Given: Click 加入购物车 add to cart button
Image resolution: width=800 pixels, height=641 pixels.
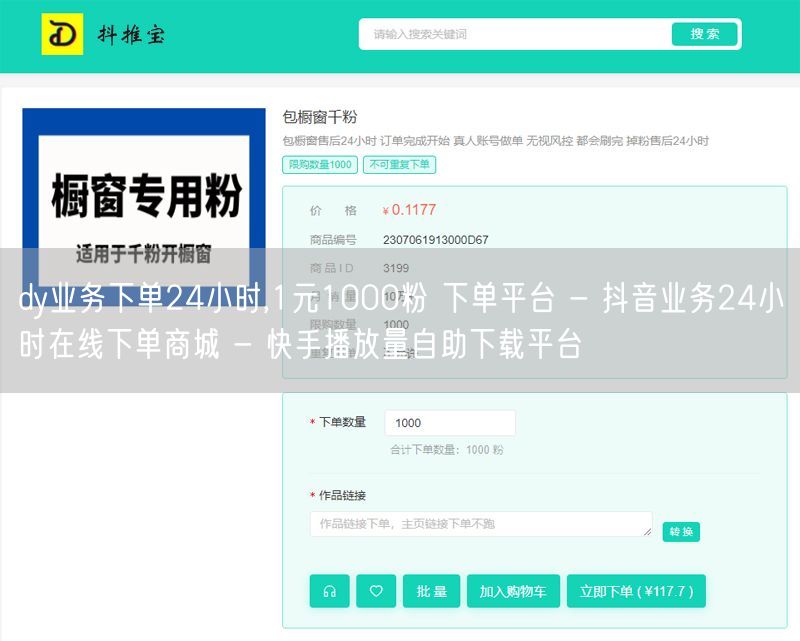Looking at the screenshot, I should (x=513, y=591).
